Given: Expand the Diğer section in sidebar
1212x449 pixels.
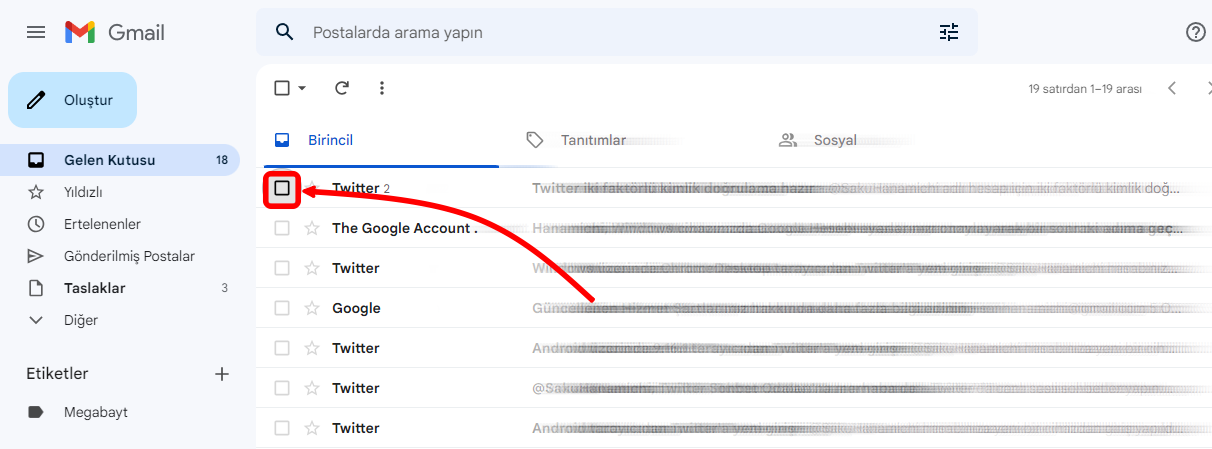Looking at the screenshot, I should [37, 320].
